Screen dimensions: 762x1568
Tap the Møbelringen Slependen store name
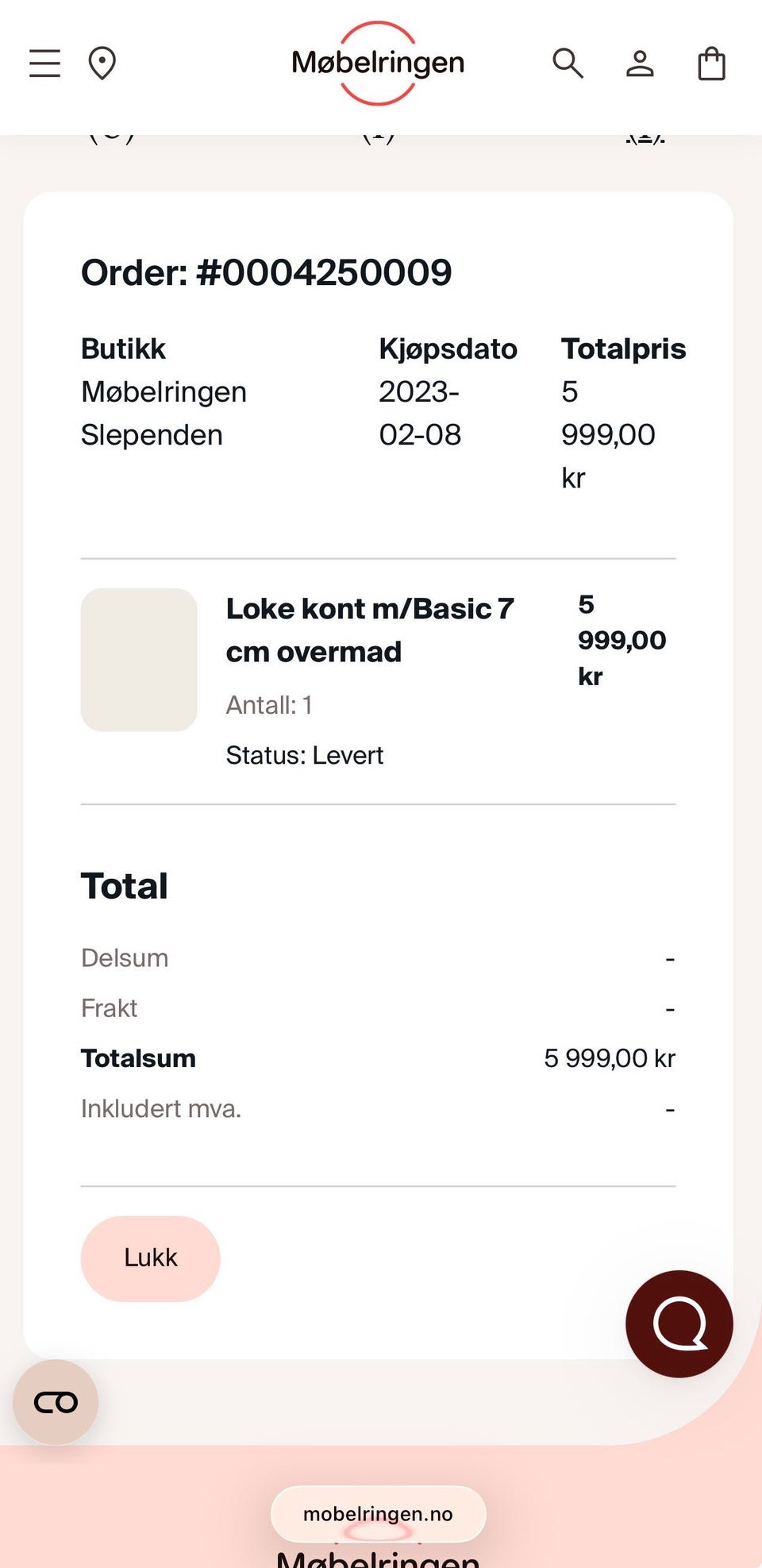pyautogui.click(x=164, y=414)
